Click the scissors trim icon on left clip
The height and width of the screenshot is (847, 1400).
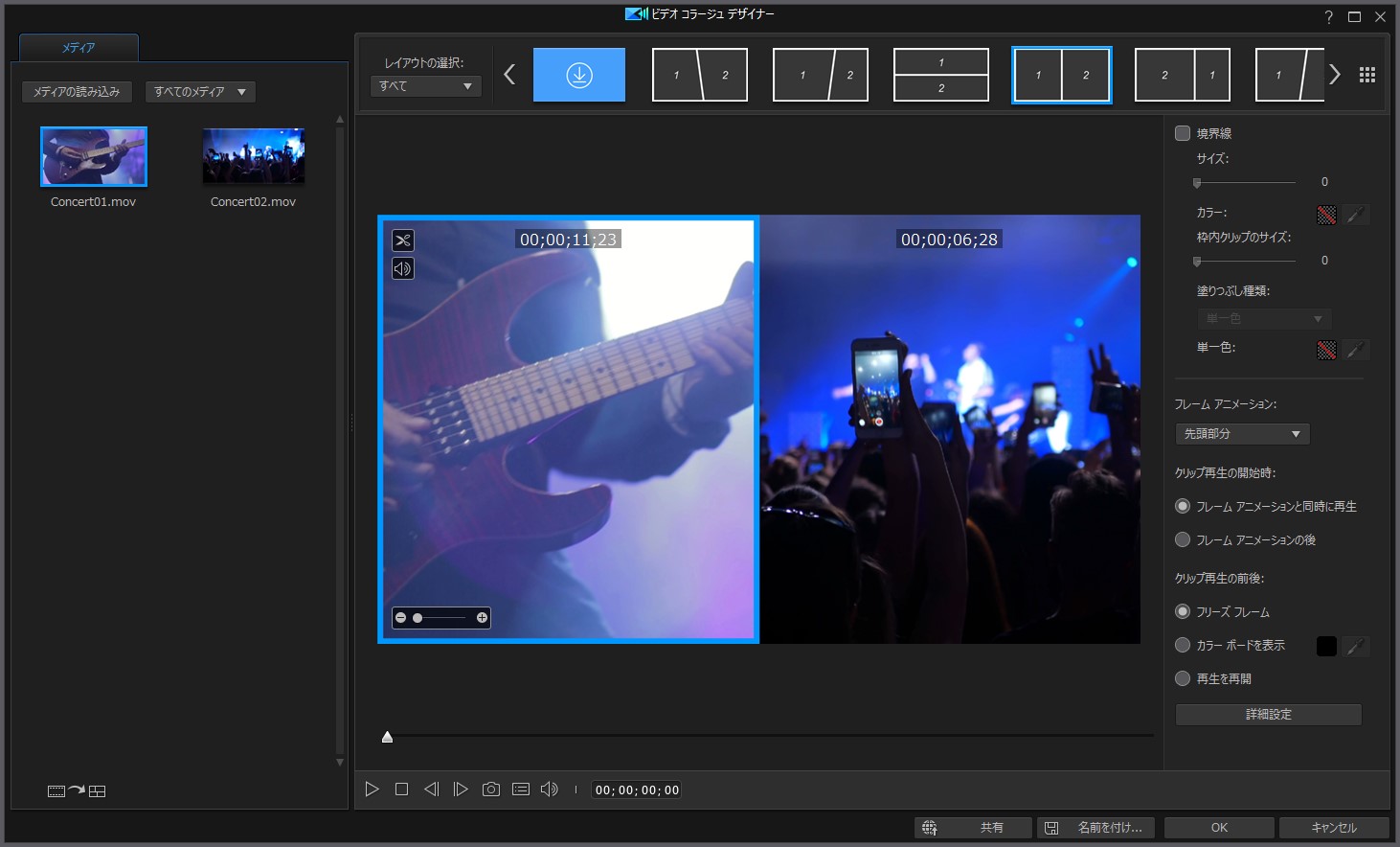tap(403, 240)
